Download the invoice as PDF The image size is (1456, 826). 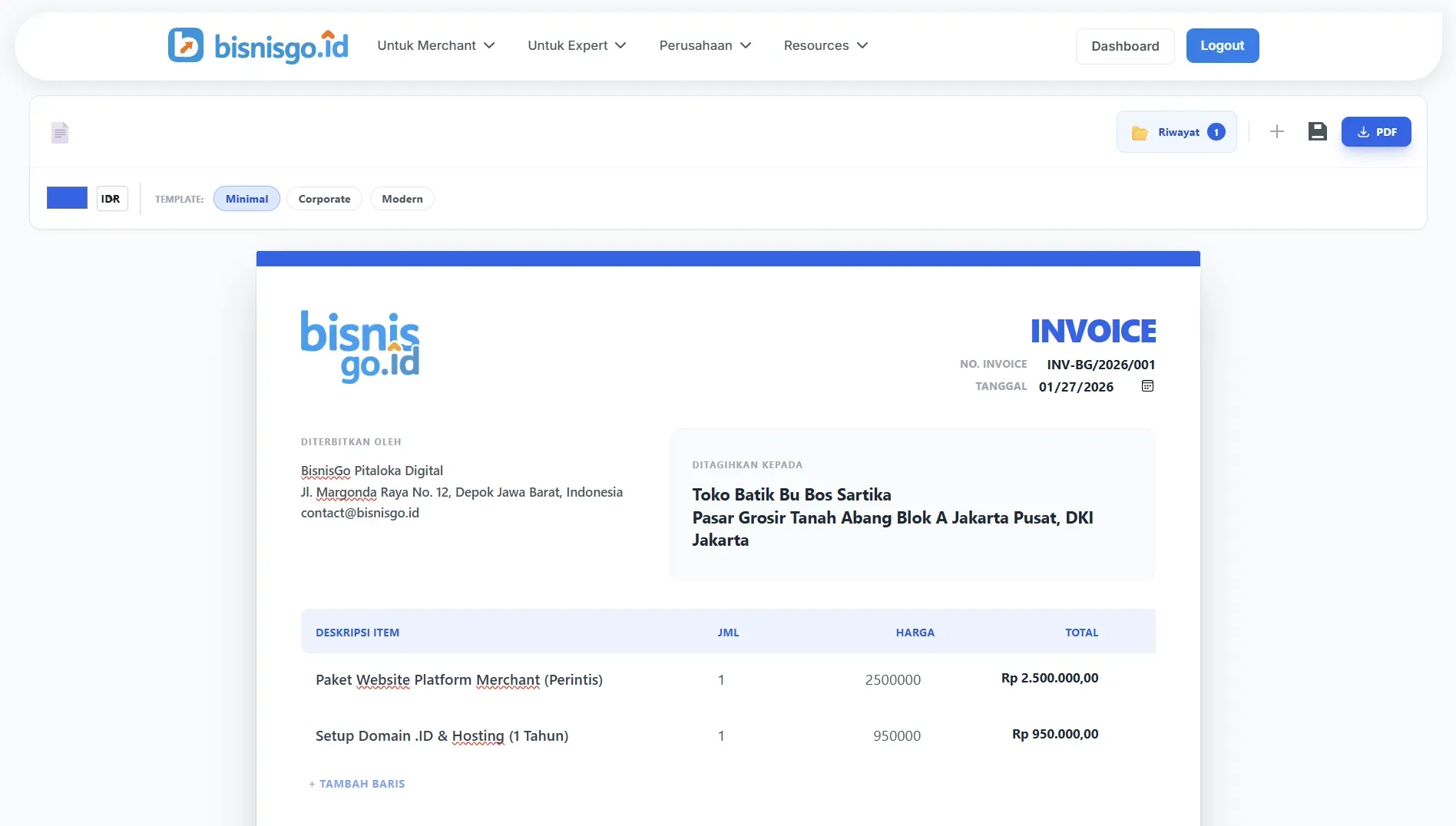coord(1376,131)
